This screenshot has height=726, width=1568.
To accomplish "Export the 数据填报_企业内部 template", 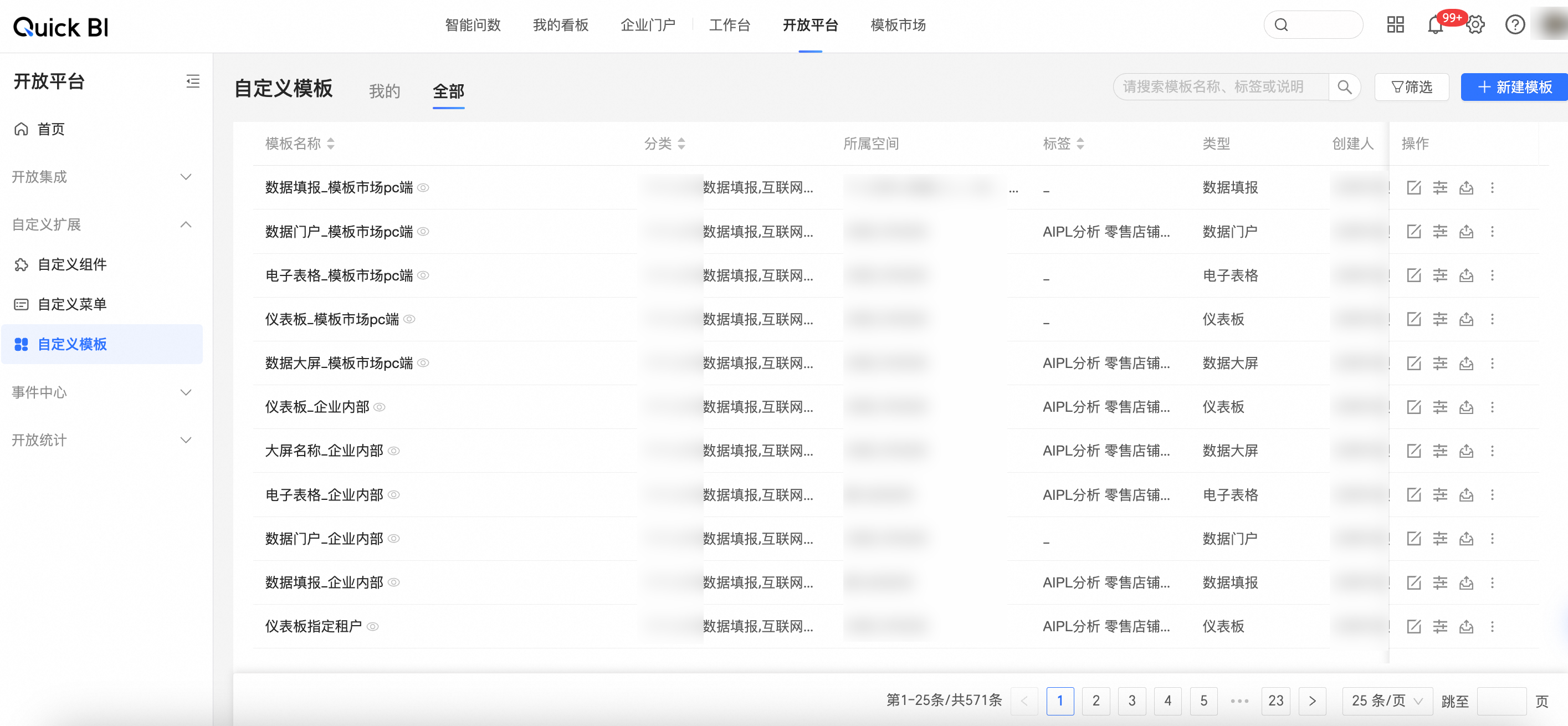I will pos(1467,583).
